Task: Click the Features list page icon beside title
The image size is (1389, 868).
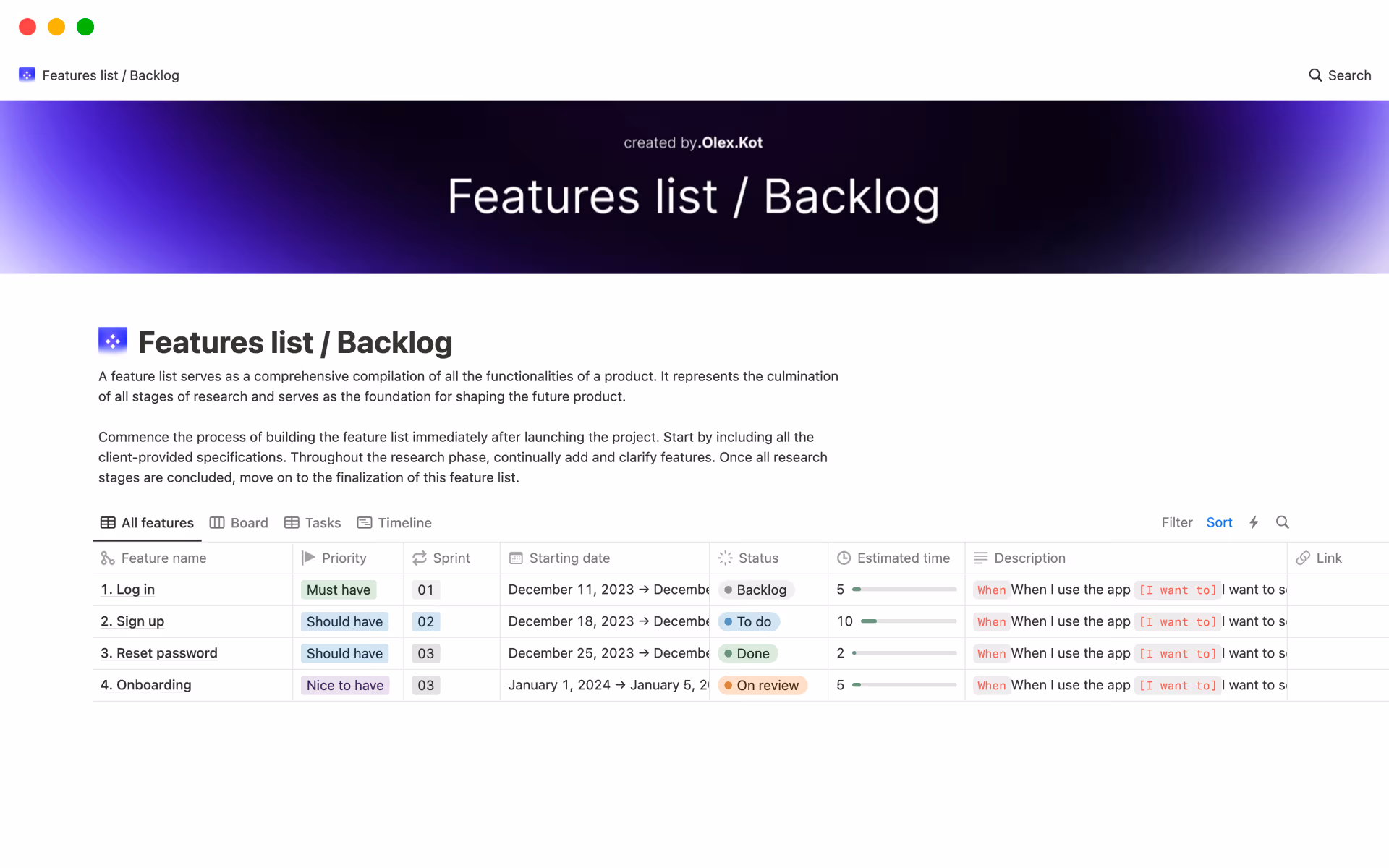Action: [113, 341]
